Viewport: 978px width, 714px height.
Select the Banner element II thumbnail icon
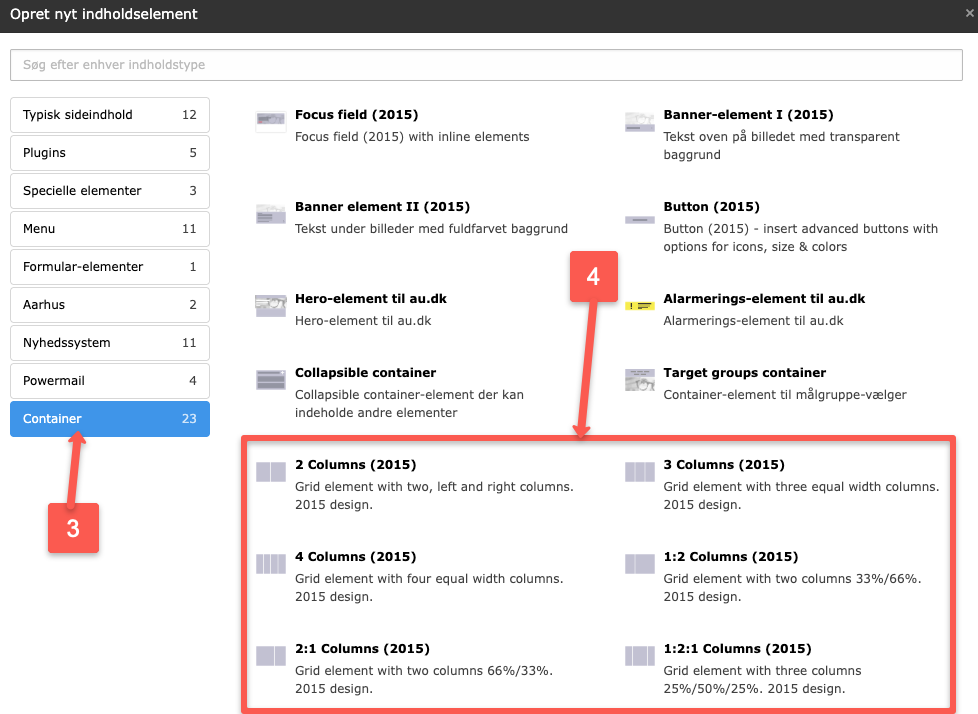coord(271,214)
